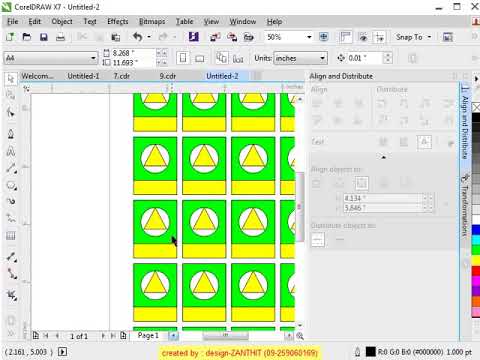This screenshot has height=360, width=480.
Task: Click the Full-screen preview icon
Action: pos(324,37)
